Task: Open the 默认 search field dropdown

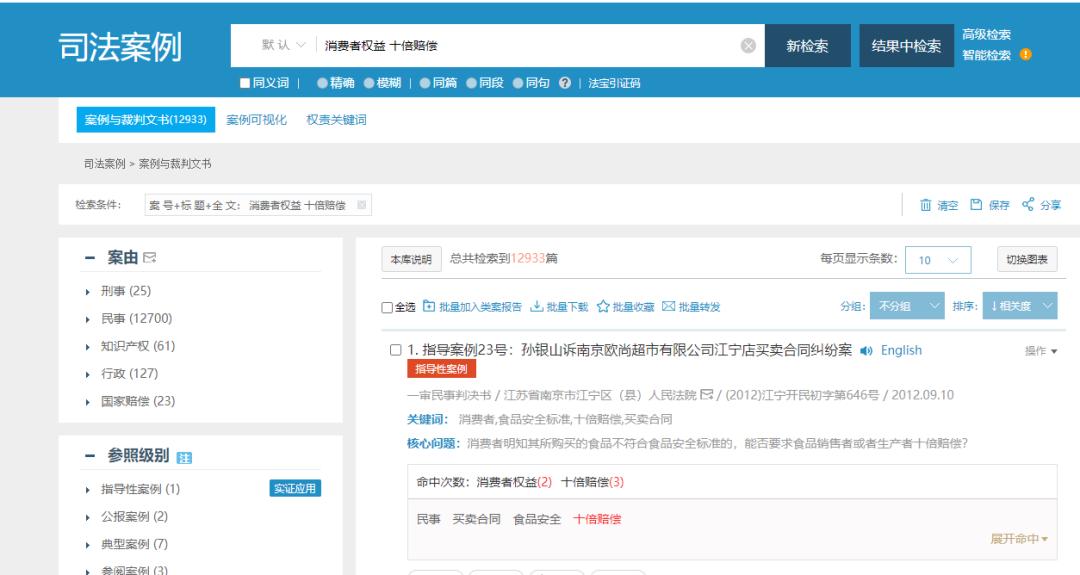Action: pos(283,45)
